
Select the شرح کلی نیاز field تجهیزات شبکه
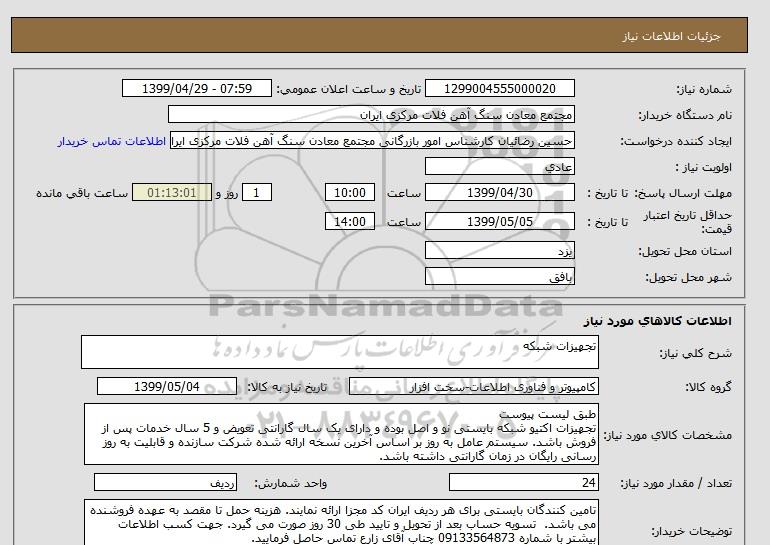(x=340, y=352)
